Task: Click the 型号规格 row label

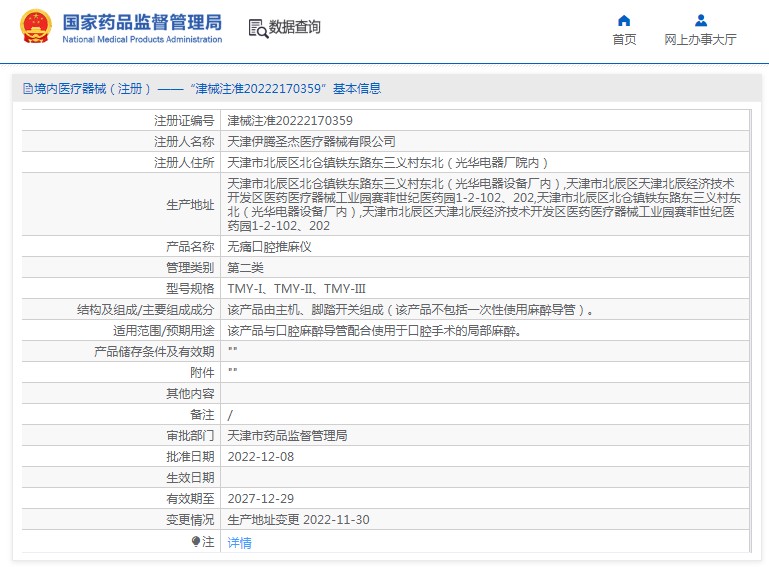Action: [x=190, y=289]
